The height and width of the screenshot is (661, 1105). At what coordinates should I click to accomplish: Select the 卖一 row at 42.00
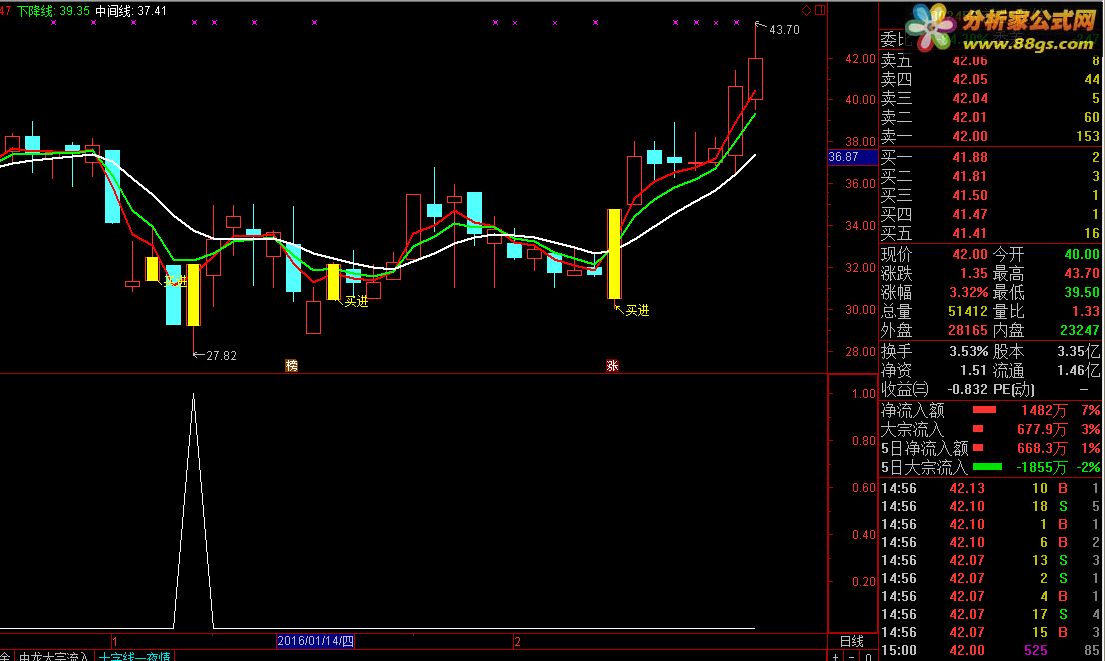click(990, 137)
